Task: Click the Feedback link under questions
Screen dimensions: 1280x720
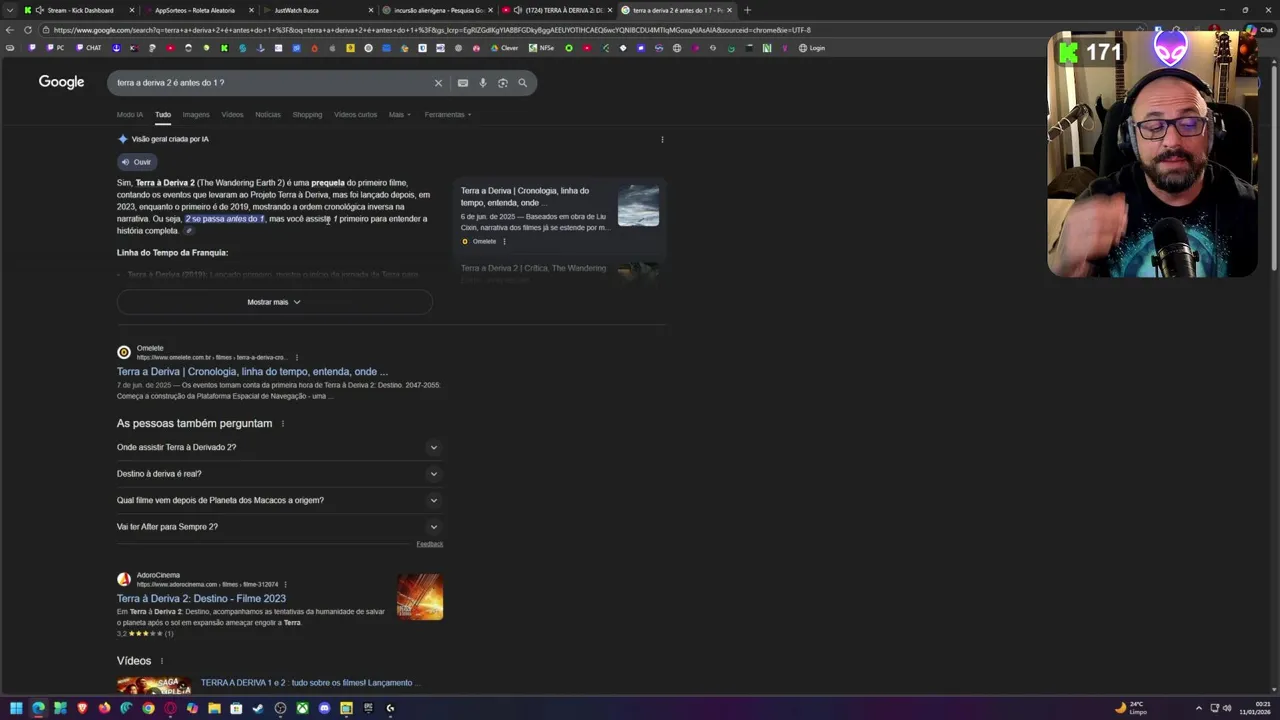Action: point(429,544)
